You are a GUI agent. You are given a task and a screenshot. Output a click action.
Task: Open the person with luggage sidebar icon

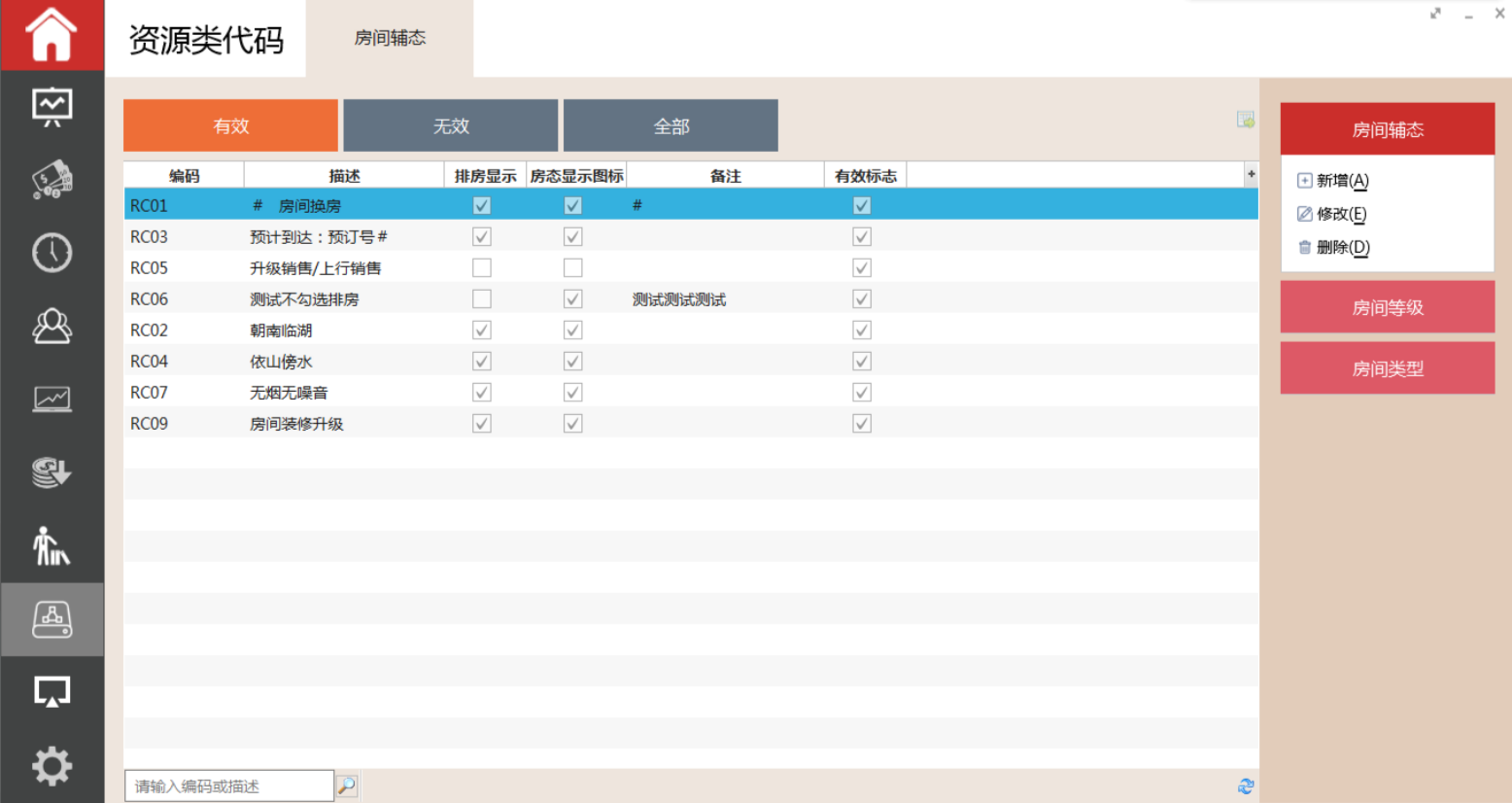coord(52,546)
